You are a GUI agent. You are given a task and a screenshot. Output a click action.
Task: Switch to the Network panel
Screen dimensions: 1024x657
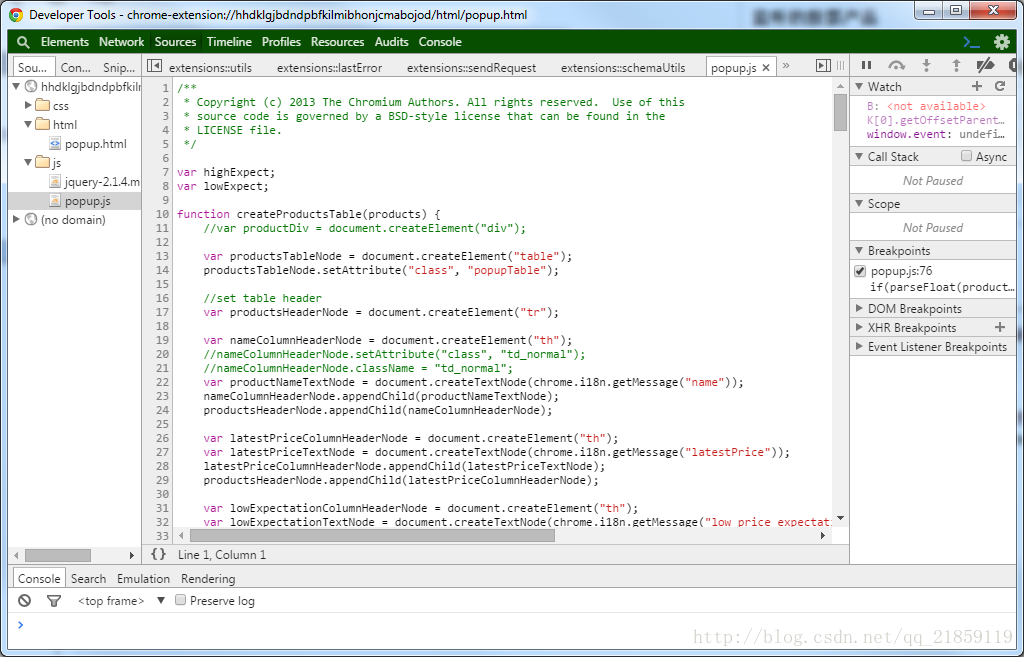click(x=121, y=42)
